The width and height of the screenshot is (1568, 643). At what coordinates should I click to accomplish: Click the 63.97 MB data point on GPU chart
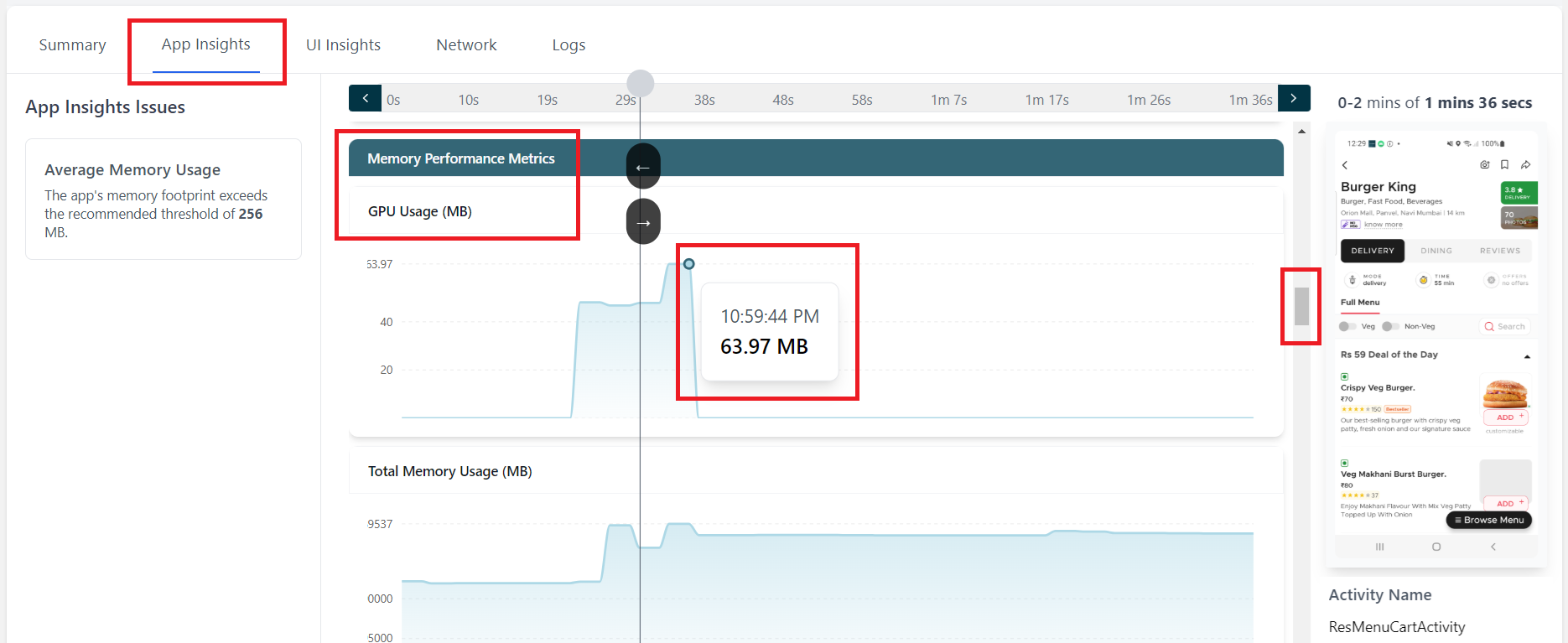(688, 264)
